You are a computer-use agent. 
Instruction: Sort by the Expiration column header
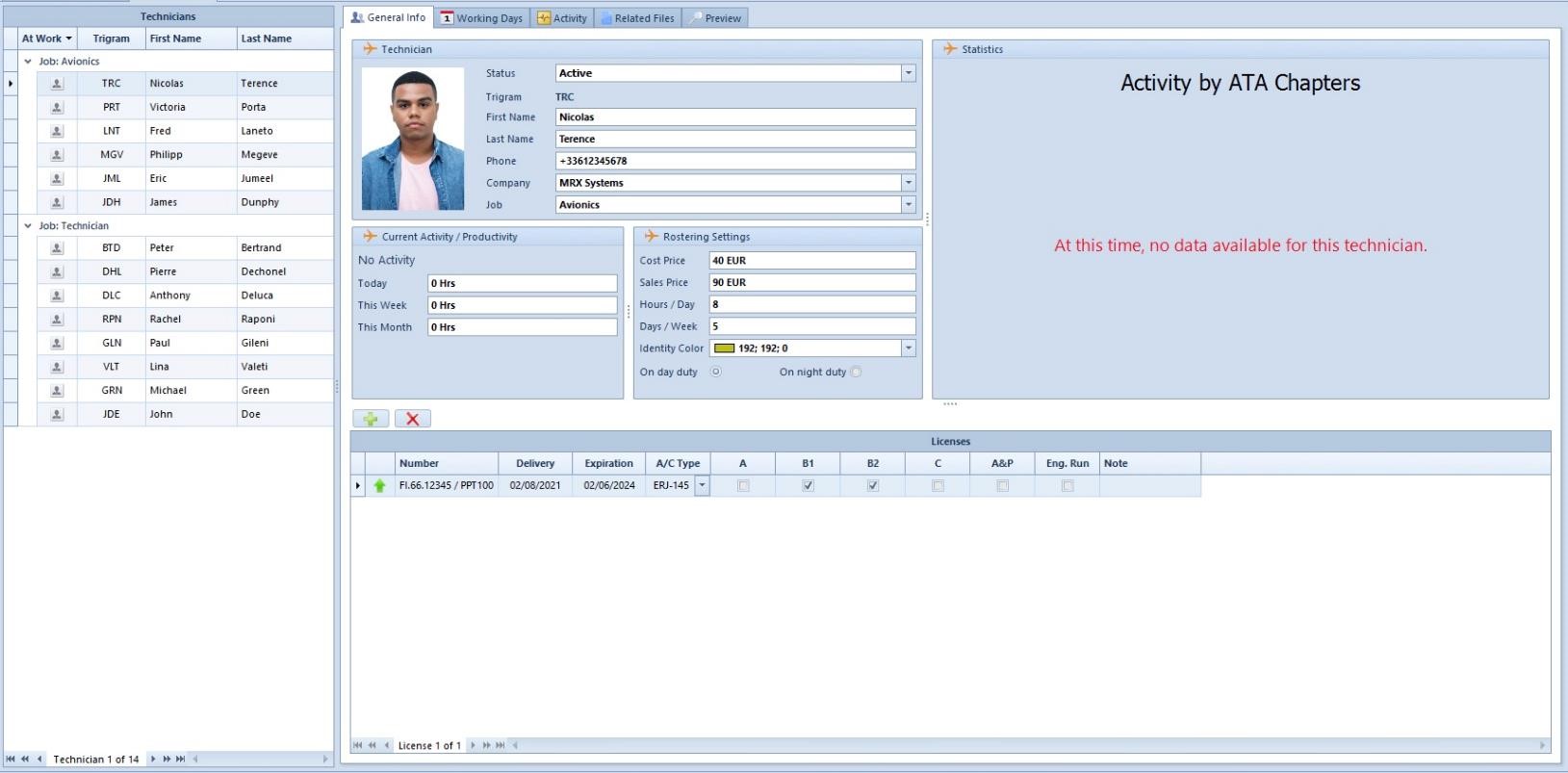[608, 463]
